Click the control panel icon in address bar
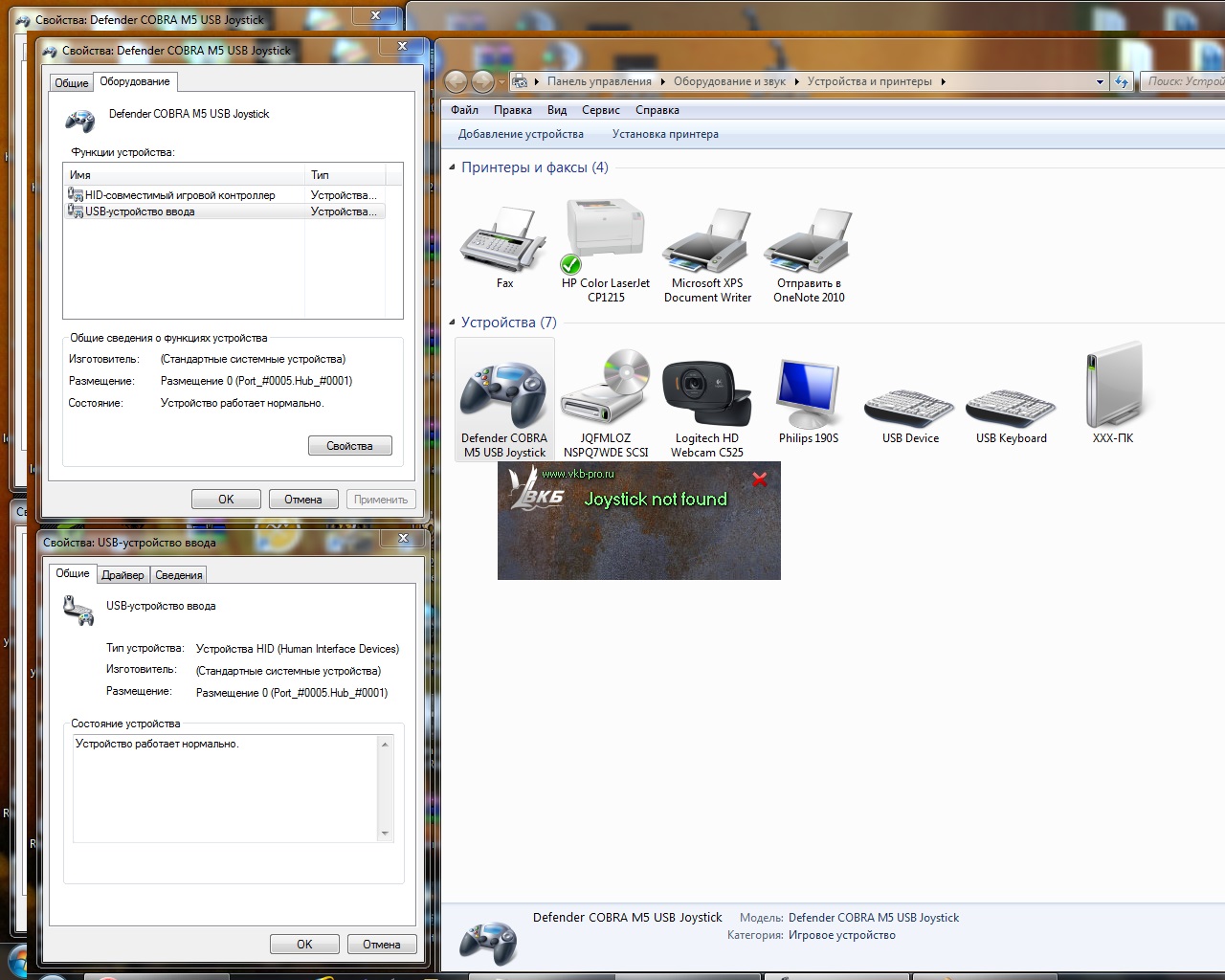 pos(520,81)
